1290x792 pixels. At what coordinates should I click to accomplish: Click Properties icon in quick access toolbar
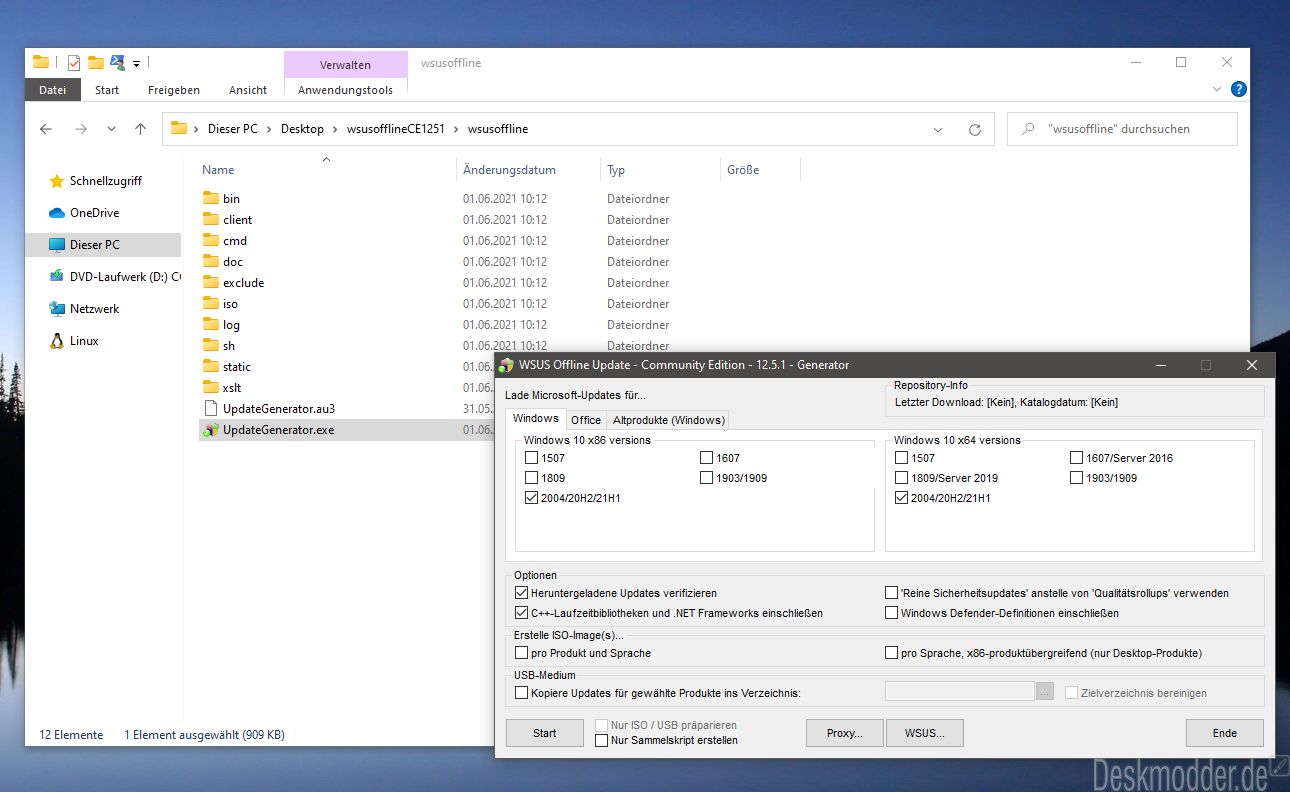[x=73, y=62]
